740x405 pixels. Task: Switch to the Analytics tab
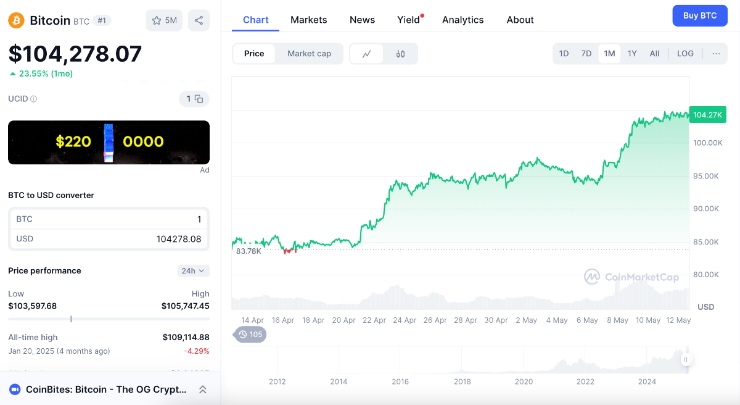462,20
